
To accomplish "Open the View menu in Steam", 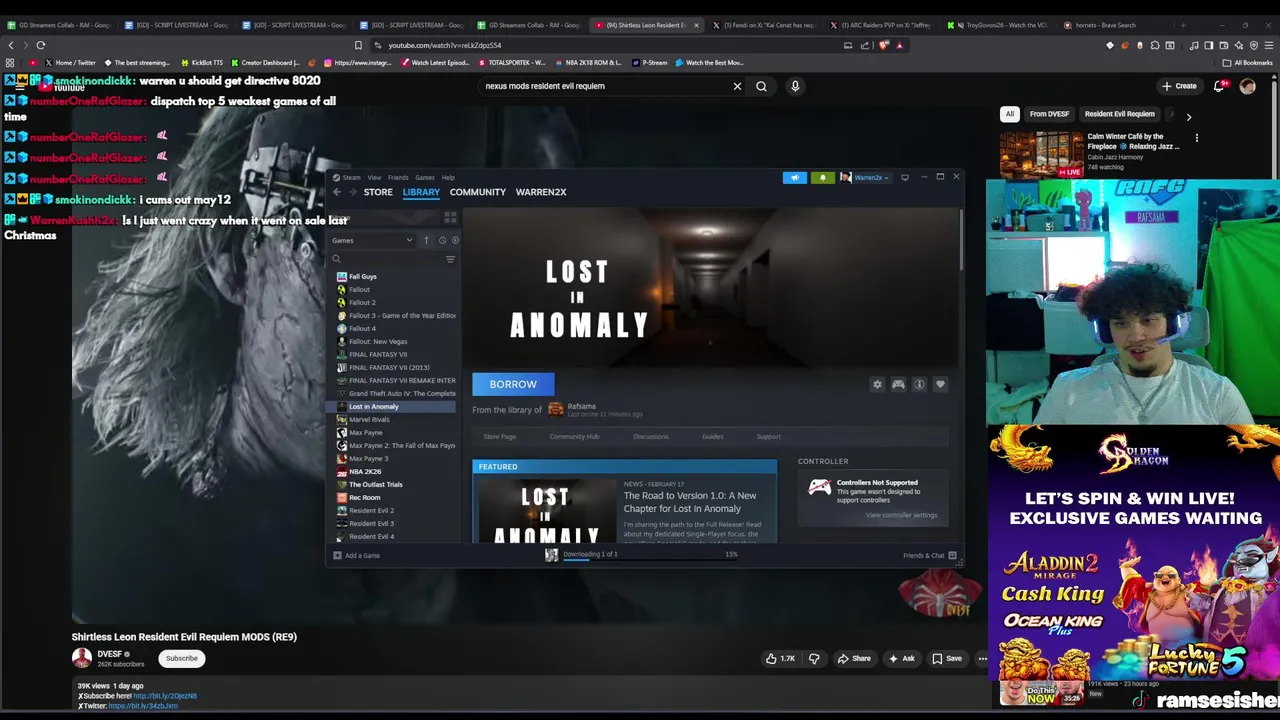I will [x=374, y=177].
